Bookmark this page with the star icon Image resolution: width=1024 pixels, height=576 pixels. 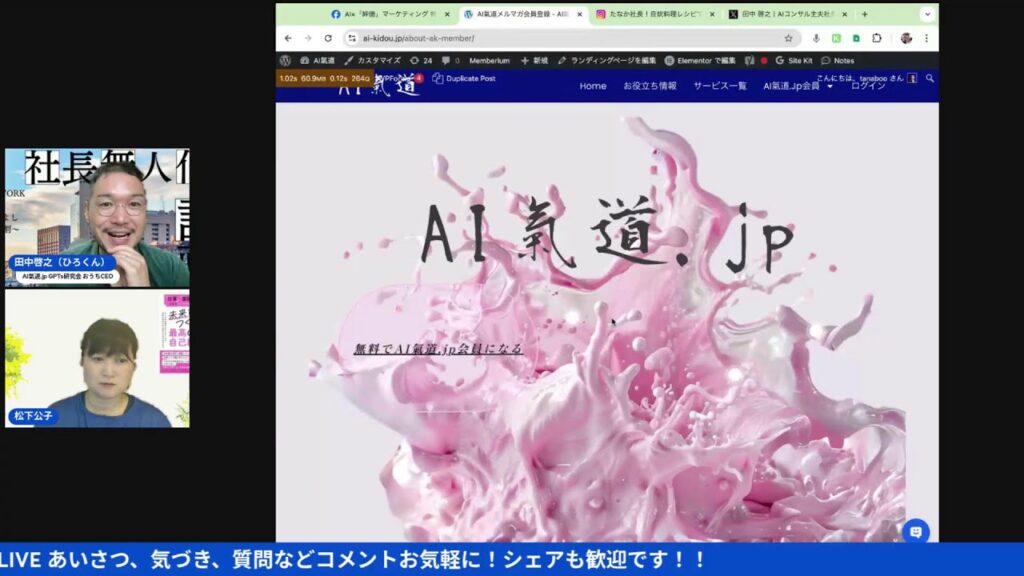[788, 38]
